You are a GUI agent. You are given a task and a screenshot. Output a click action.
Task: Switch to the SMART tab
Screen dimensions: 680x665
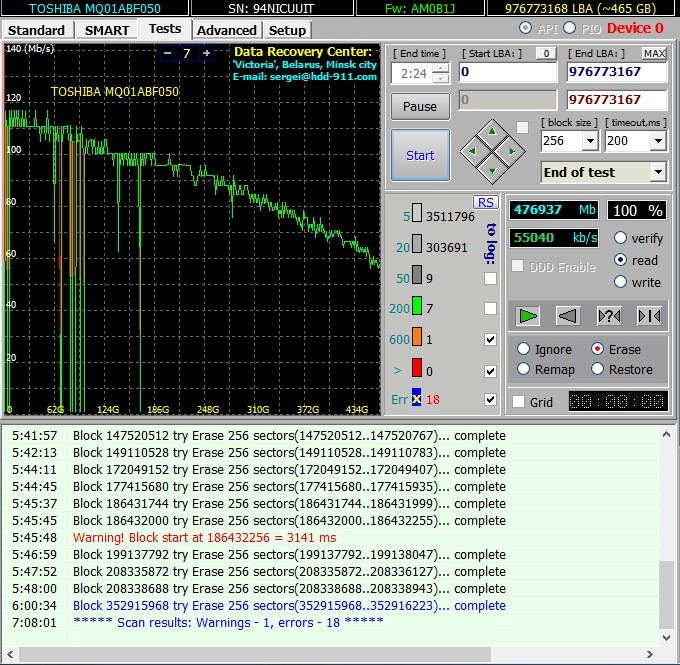click(106, 30)
